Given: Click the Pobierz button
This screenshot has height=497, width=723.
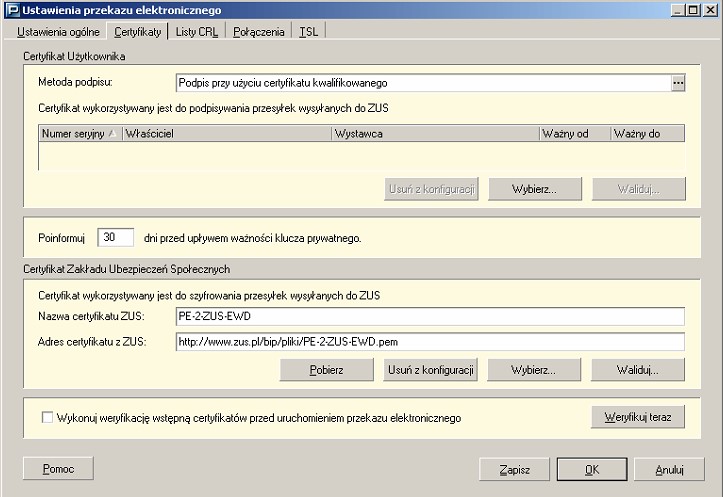Looking at the screenshot, I should (326, 370).
